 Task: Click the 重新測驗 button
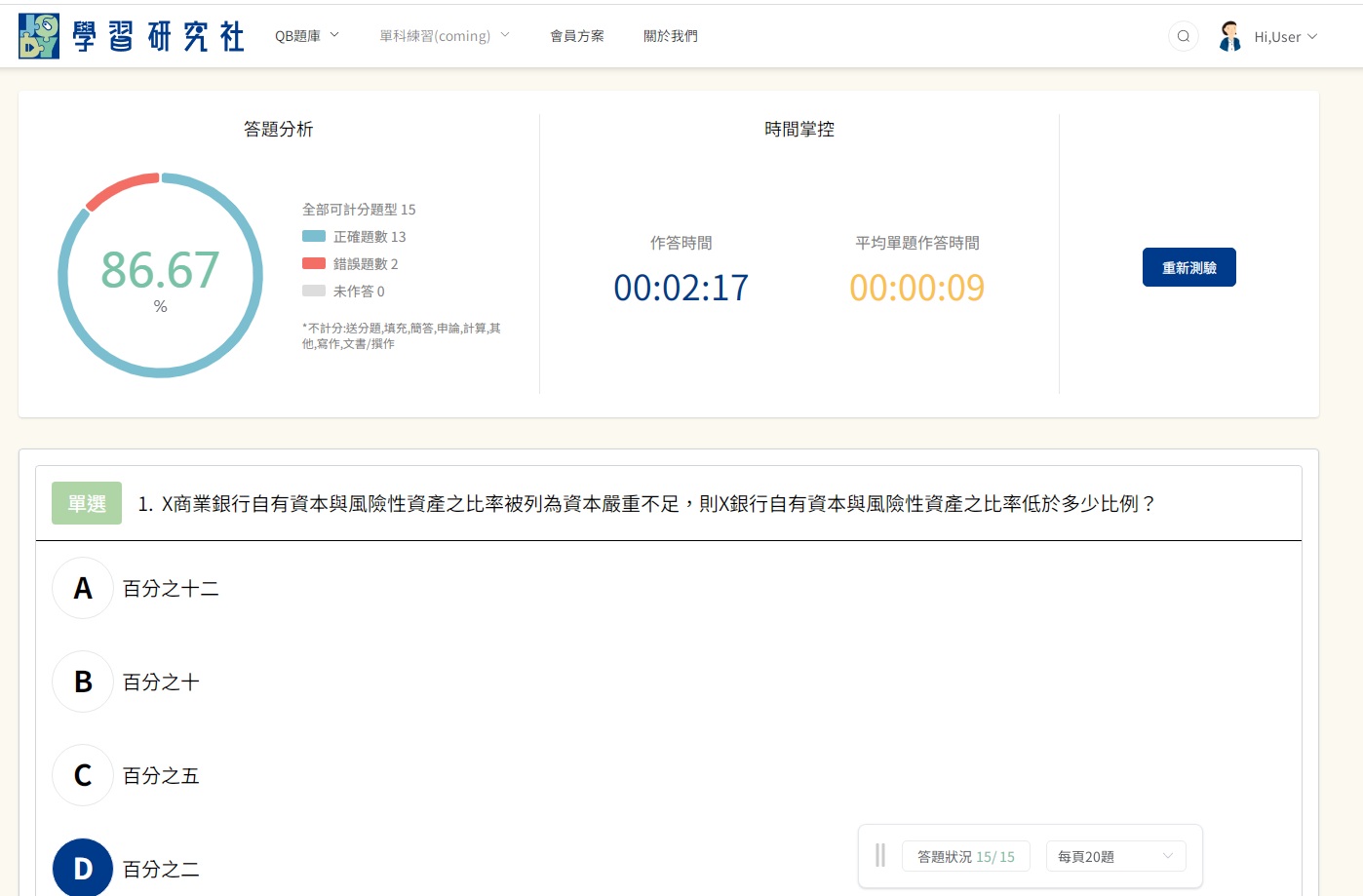[1188, 267]
